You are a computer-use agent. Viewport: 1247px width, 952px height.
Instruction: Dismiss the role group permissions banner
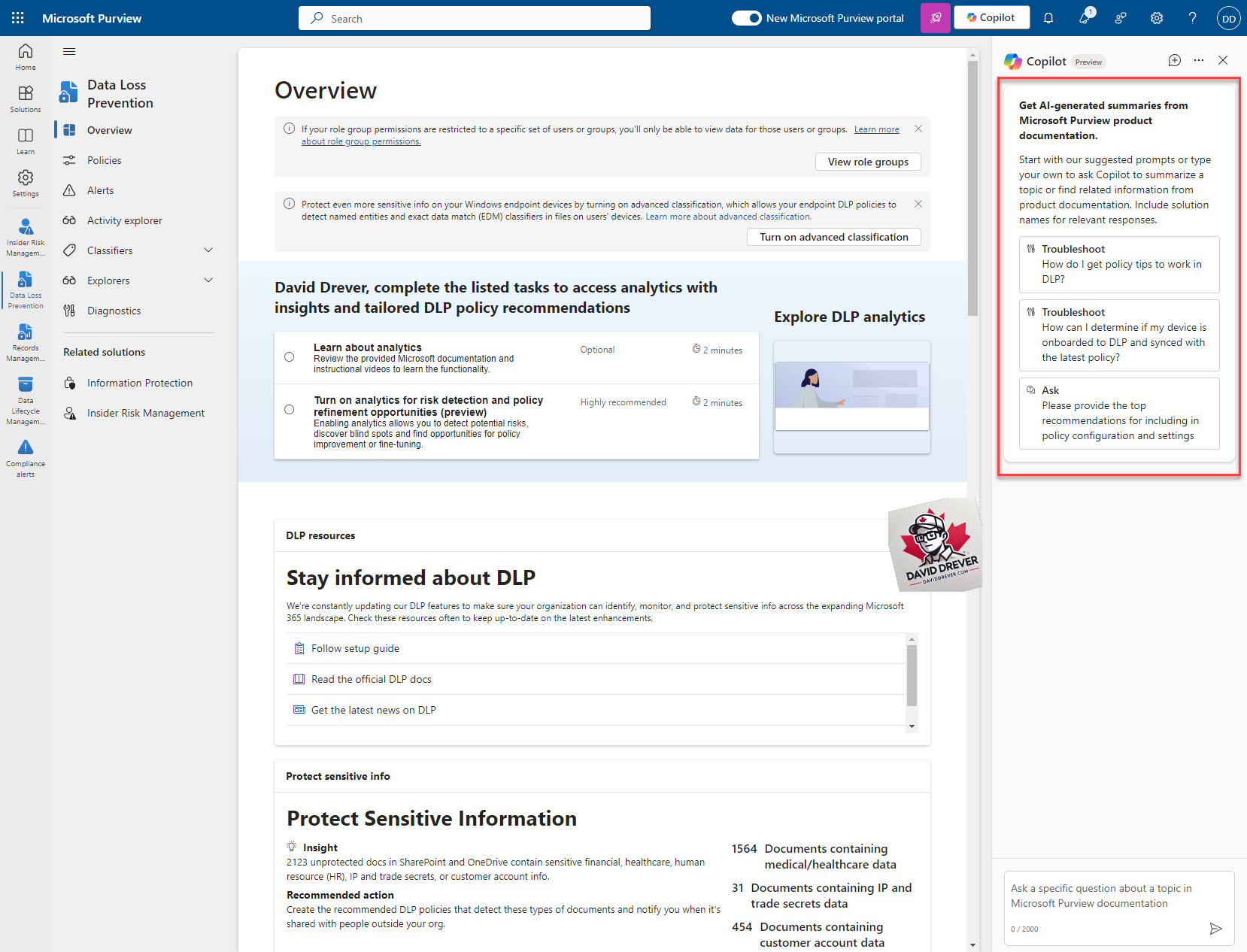coord(918,129)
